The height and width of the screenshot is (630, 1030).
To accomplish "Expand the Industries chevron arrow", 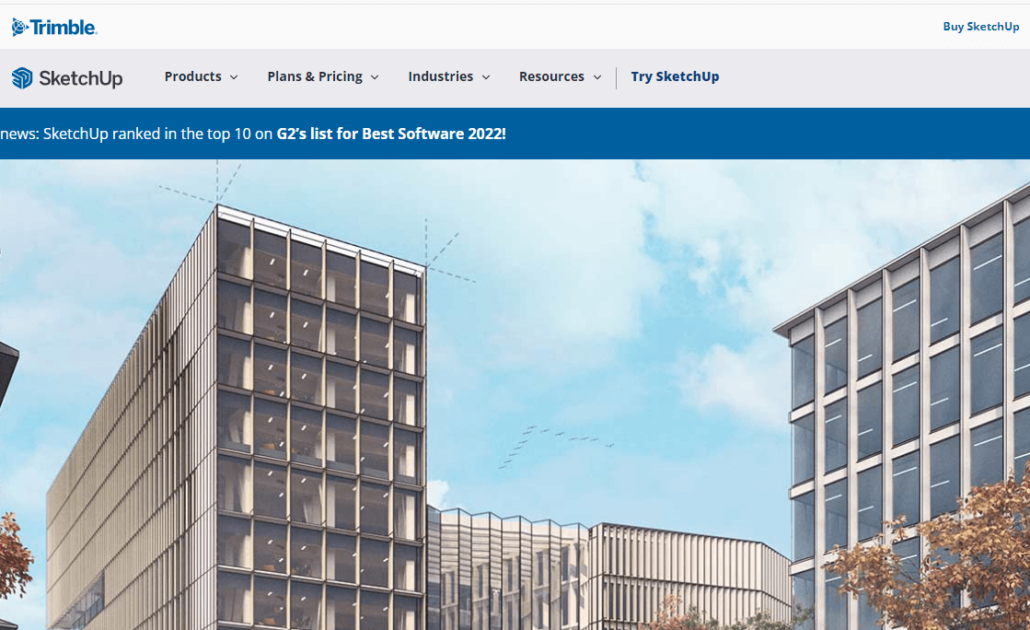I will click(x=486, y=78).
